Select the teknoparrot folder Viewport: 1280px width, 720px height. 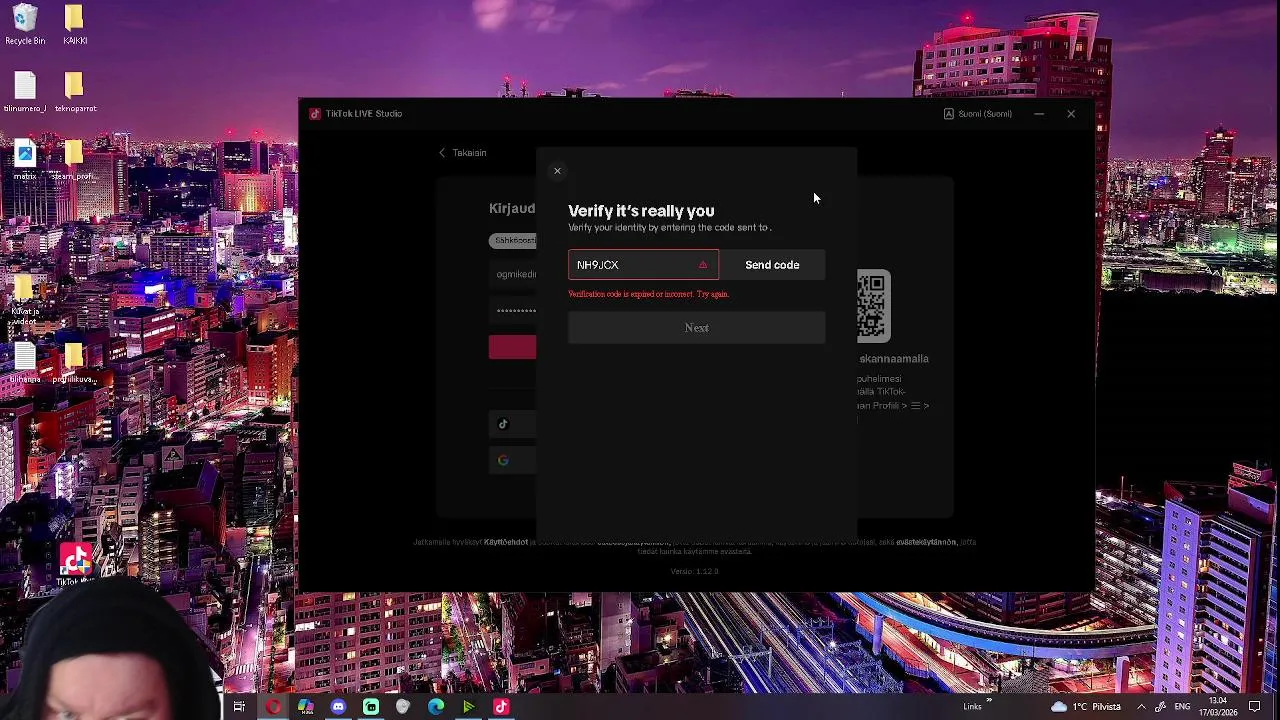(x=74, y=93)
